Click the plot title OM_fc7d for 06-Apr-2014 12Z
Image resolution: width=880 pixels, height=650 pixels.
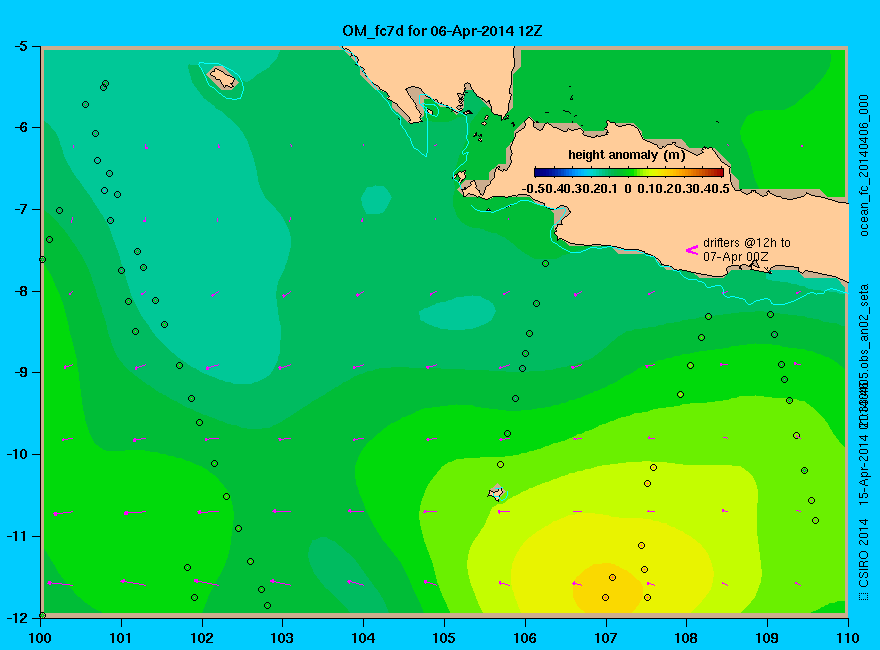[x=442, y=31]
